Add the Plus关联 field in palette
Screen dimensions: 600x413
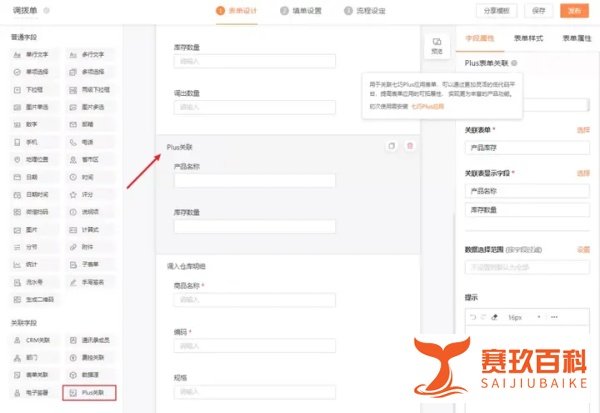click(x=90, y=393)
